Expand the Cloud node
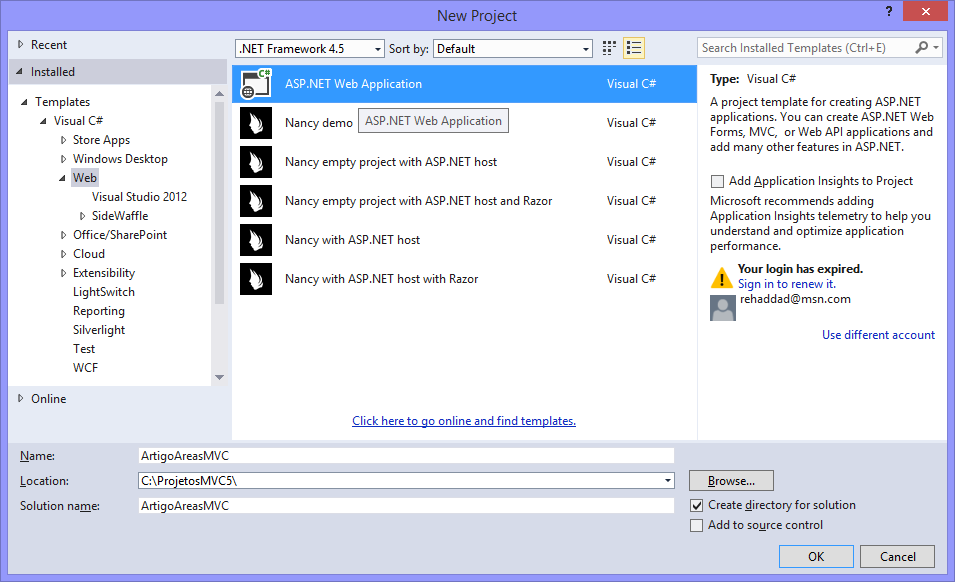This screenshot has width=955, height=582. [x=63, y=254]
